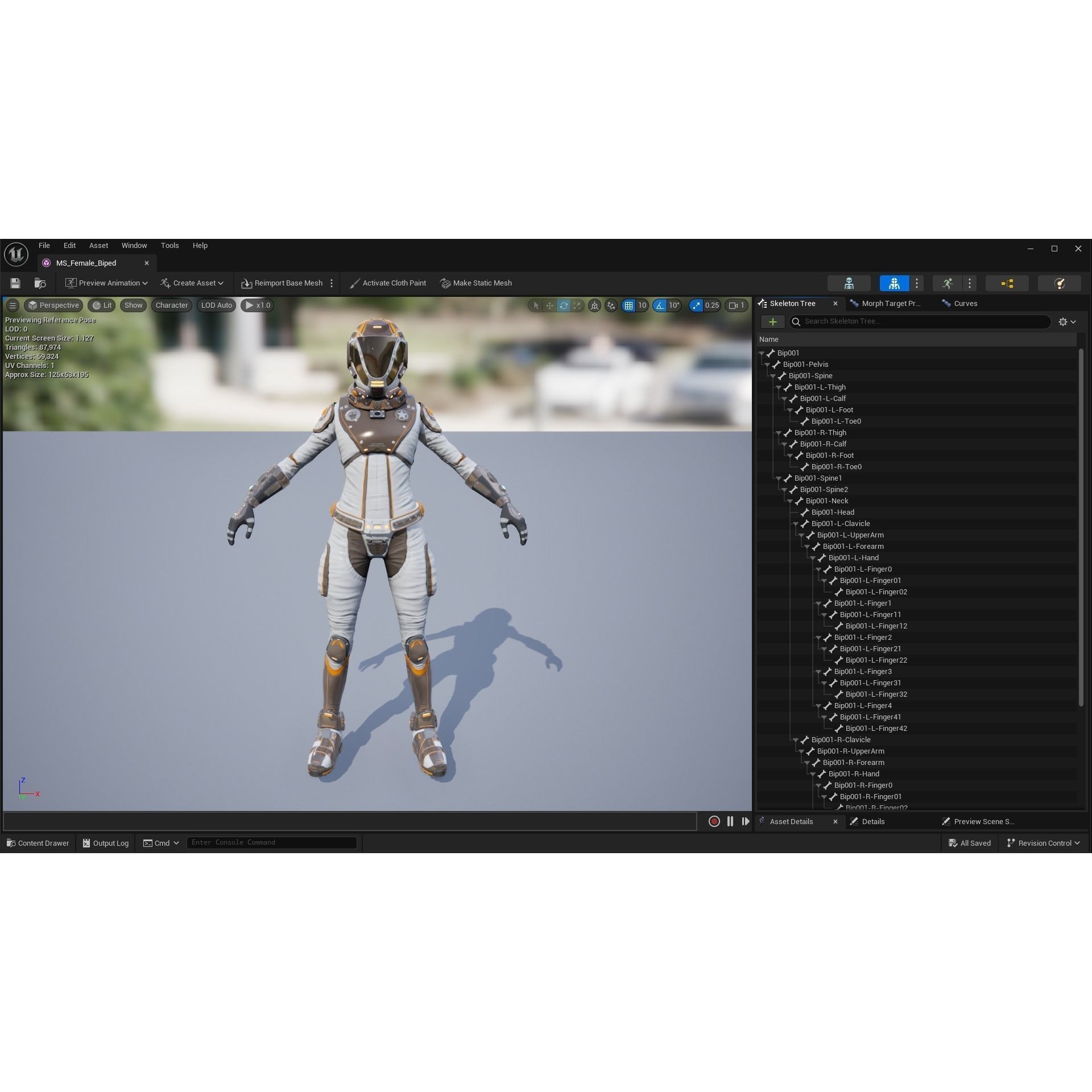Image resolution: width=1092 pixels, height=1092 pixels.
Task: Collapse the Bip001-Pelvis bone
Action: [x=767, y=365]
